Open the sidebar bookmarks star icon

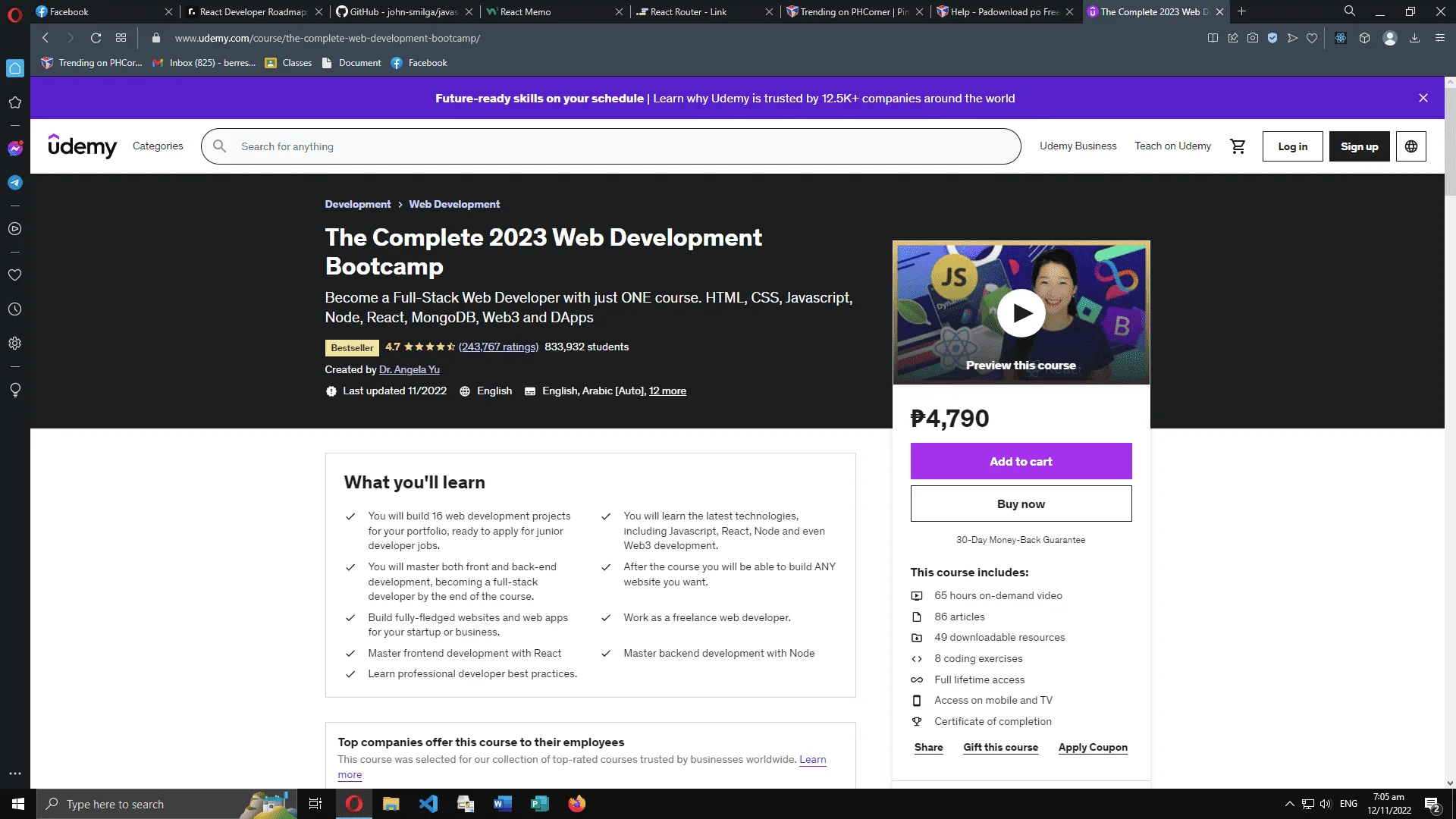(15, 102)
